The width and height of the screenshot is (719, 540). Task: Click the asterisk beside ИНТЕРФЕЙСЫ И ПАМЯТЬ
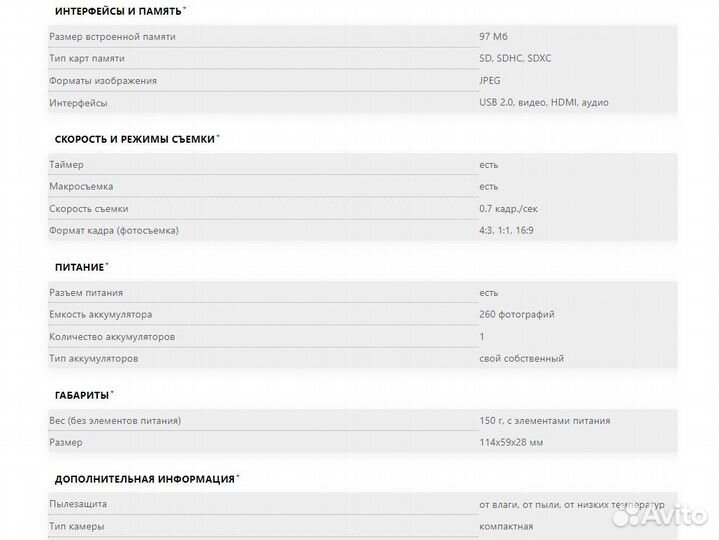coord(184,8)
